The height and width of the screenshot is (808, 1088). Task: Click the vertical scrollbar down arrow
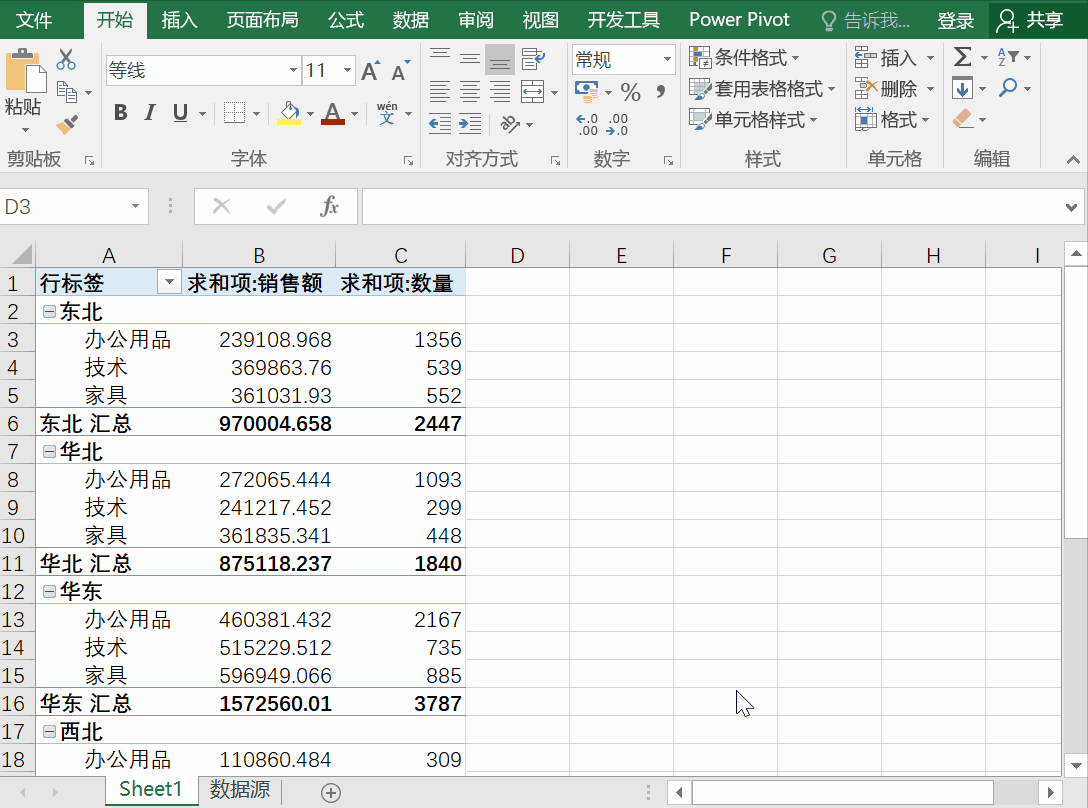pyautogui.click(x=1076, y=766)
